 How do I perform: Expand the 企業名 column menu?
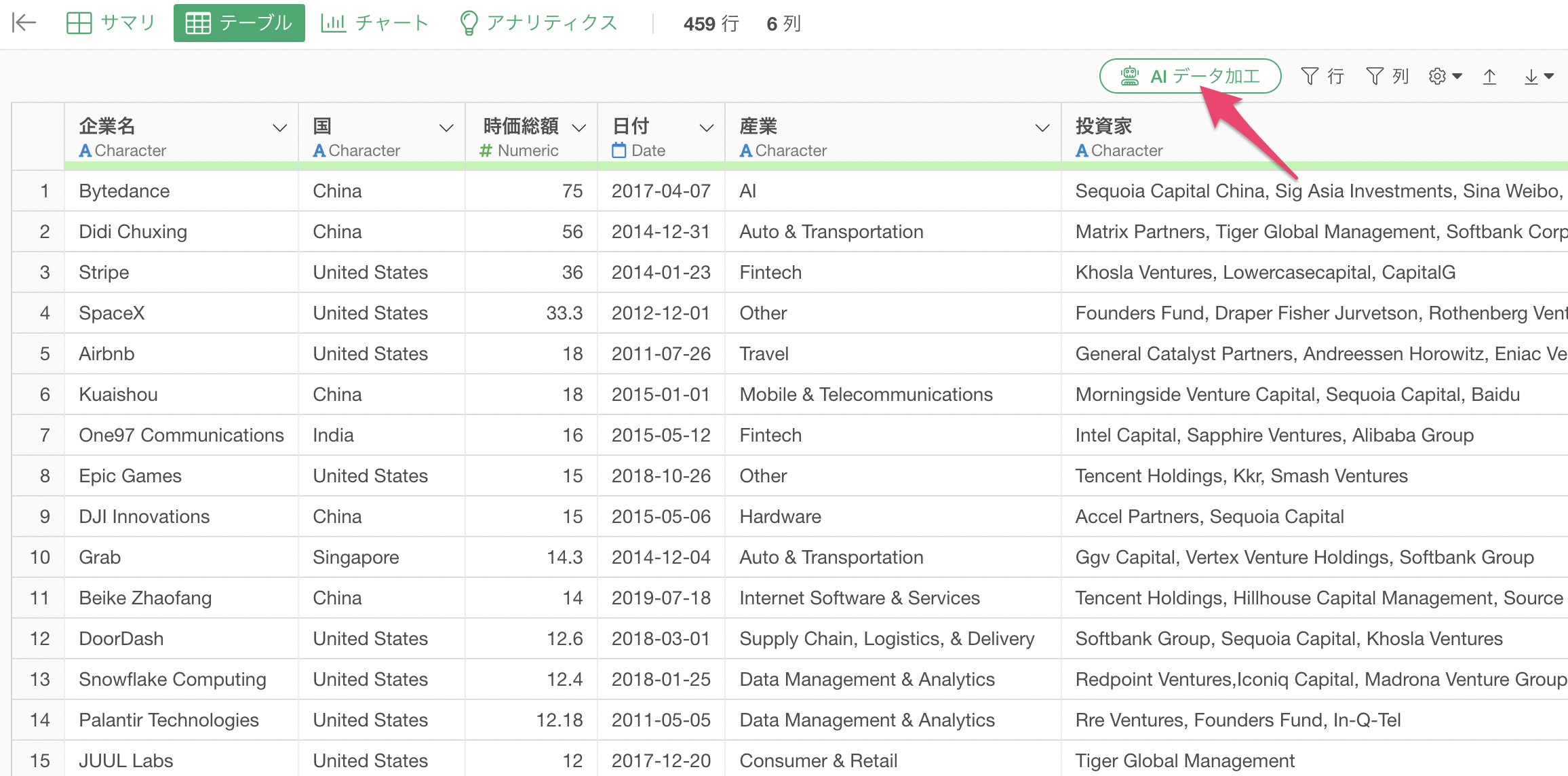point(279,128)
